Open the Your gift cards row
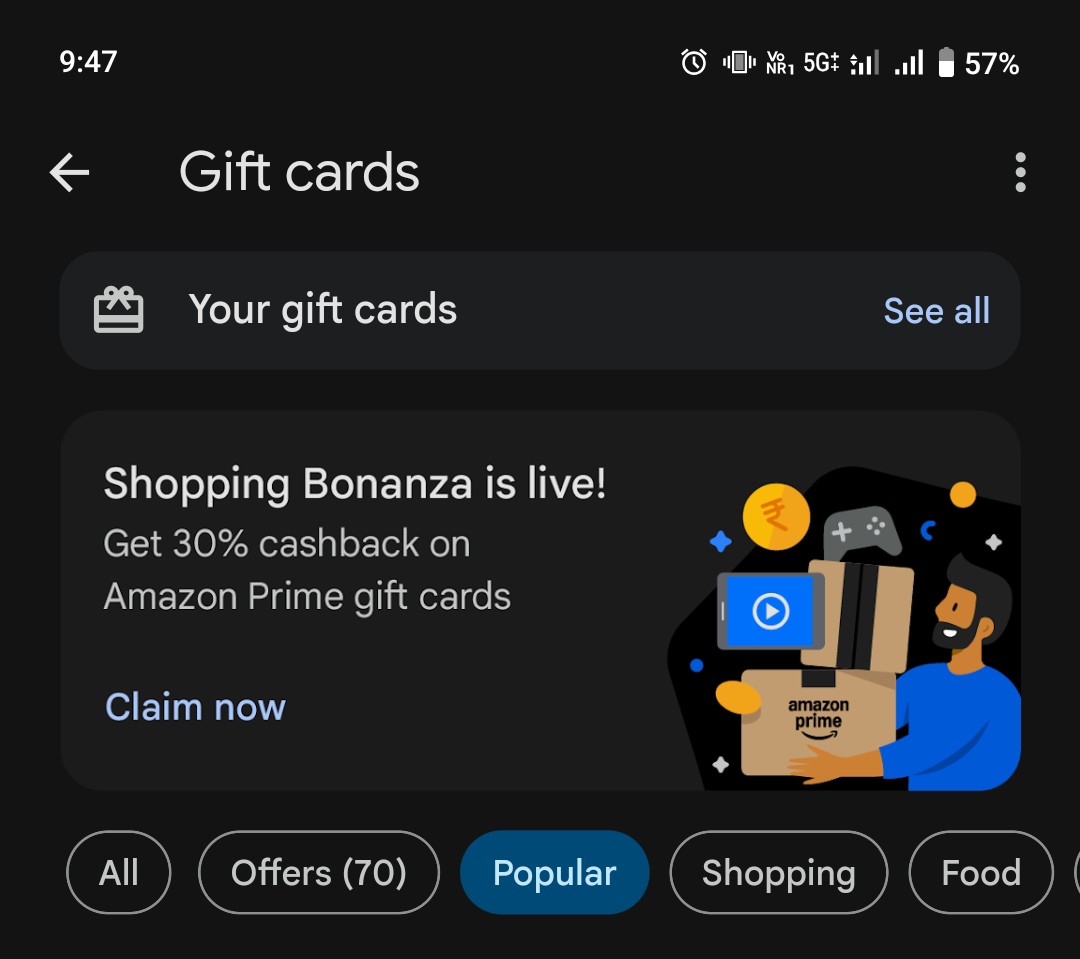This screenshot has width=1080, height=959. pyautogui.click(x=540, y=310)
